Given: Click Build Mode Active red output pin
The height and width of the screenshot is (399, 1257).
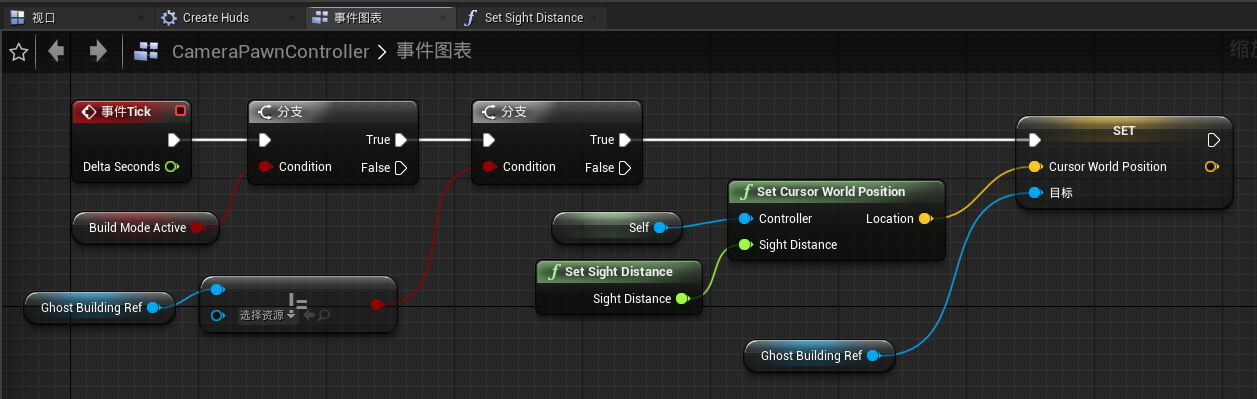Looking at the screenshot, I should click(198, 228).
